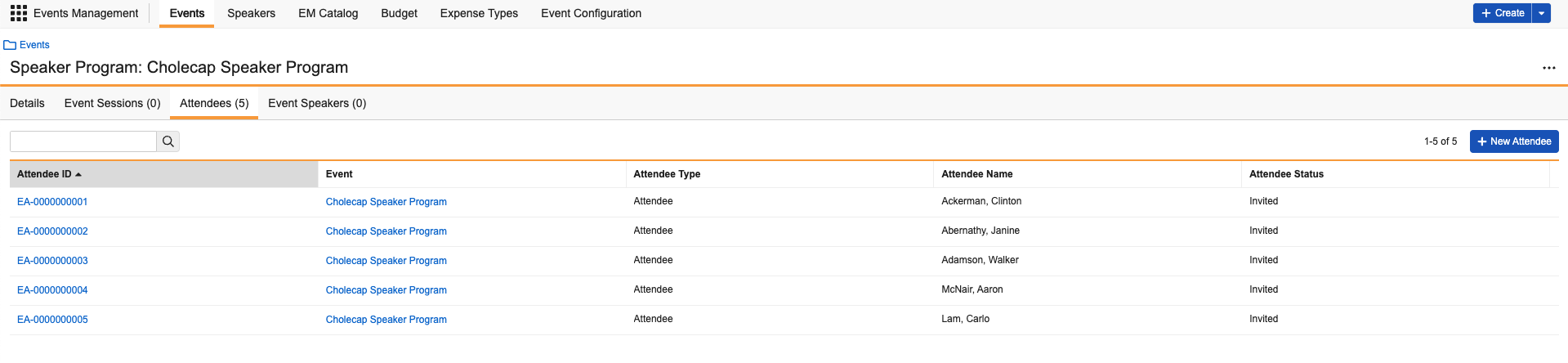
Task: Open the Event Configuration tab
Action: 591,13
